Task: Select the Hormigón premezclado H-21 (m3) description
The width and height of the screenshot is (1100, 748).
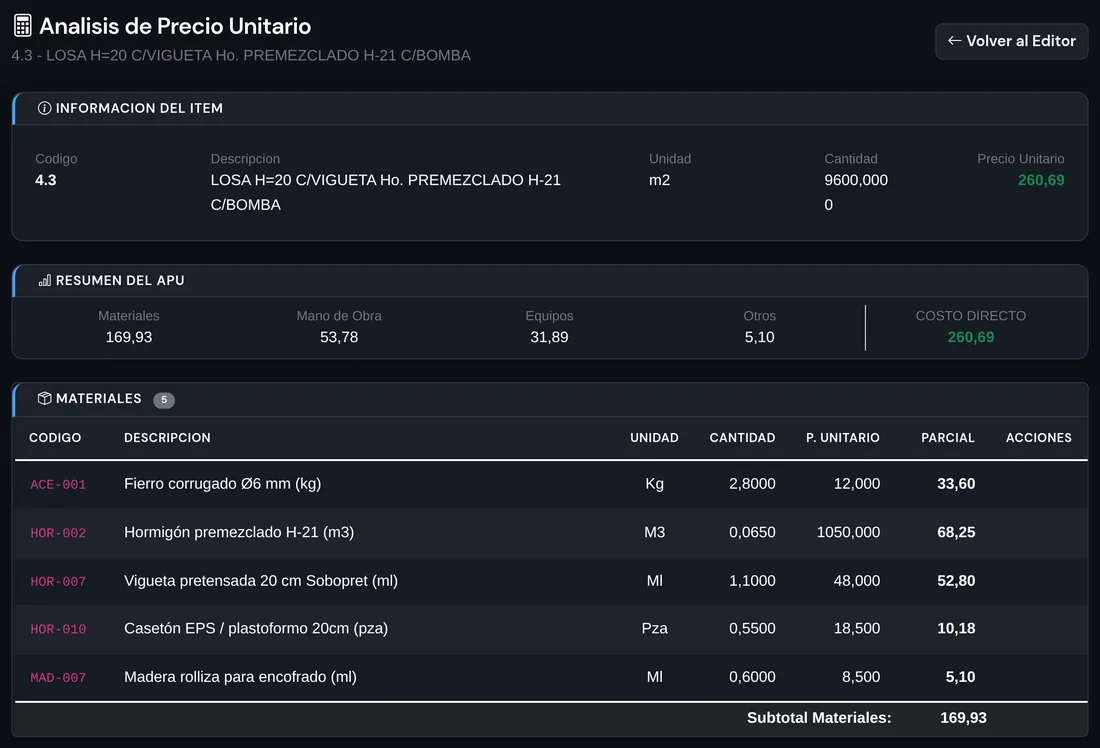Action: click(x=239, y=532)
